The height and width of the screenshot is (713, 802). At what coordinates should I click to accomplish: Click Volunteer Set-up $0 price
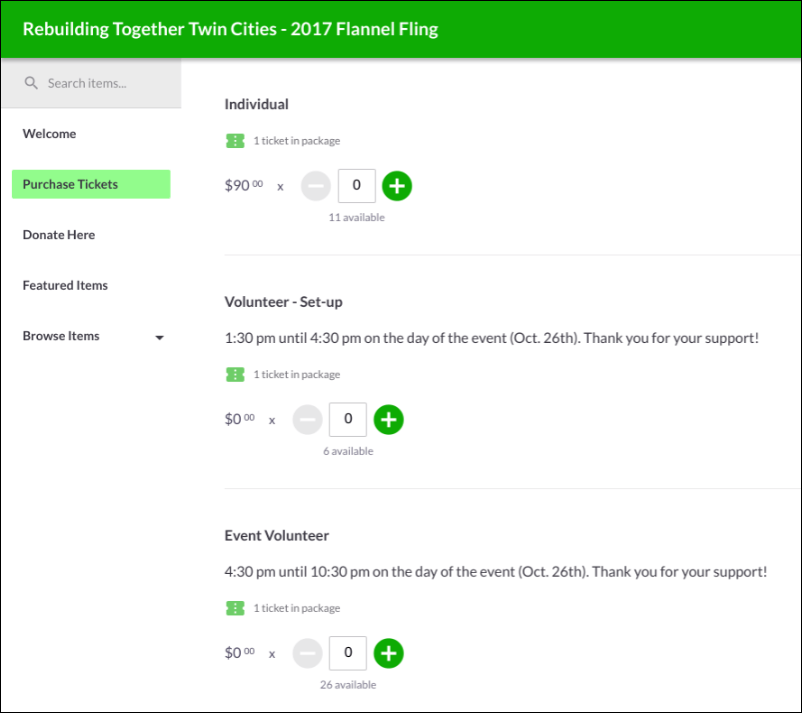(x=239, y=419)
